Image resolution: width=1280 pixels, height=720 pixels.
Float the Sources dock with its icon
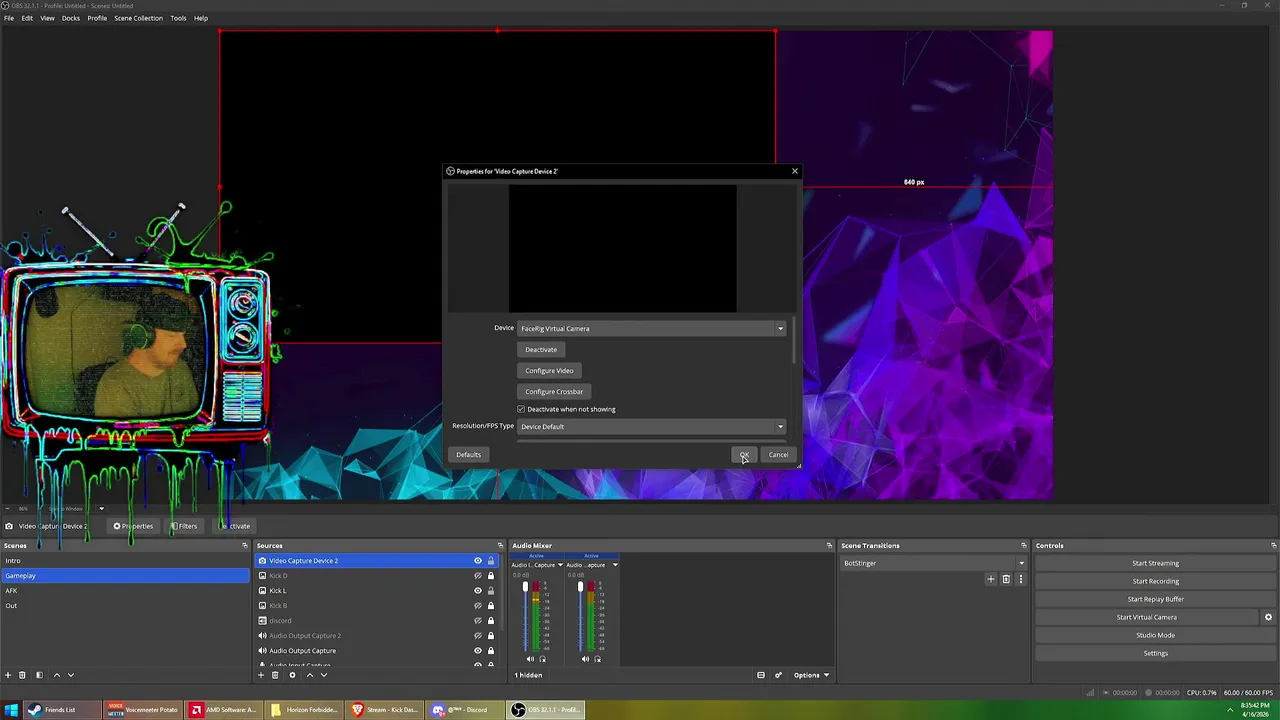pyautogui.click(x=500, y=546)
